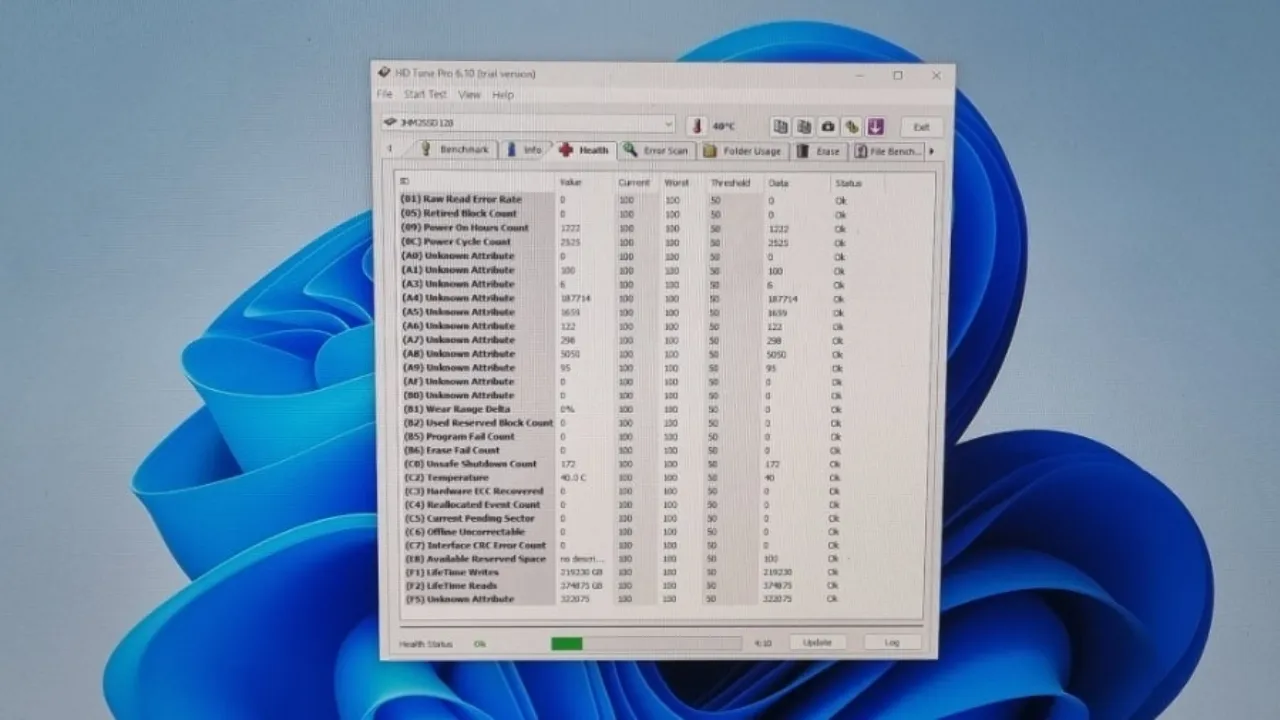Click the purple download arrow icon
This screenshot has height=720, width=1280.
(x=876, y=127)
